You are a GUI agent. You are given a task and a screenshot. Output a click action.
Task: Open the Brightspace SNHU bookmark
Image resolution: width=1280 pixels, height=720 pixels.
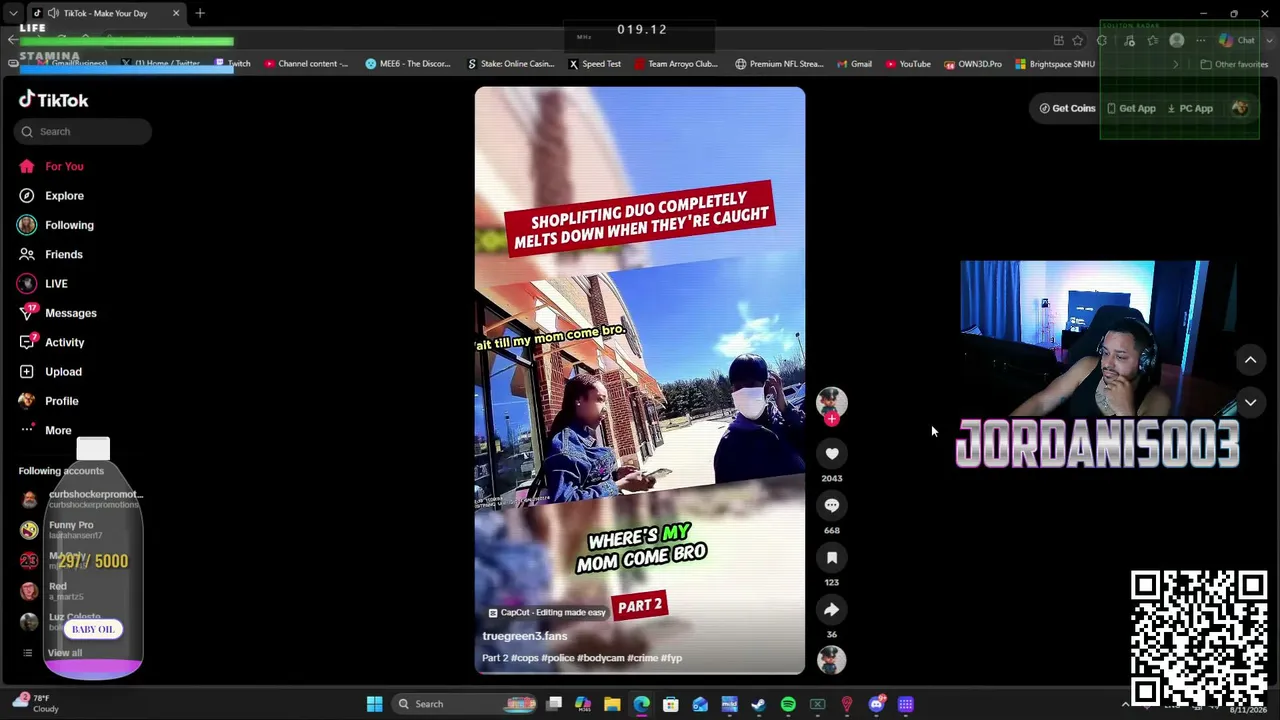click(x=1055, y=64)
